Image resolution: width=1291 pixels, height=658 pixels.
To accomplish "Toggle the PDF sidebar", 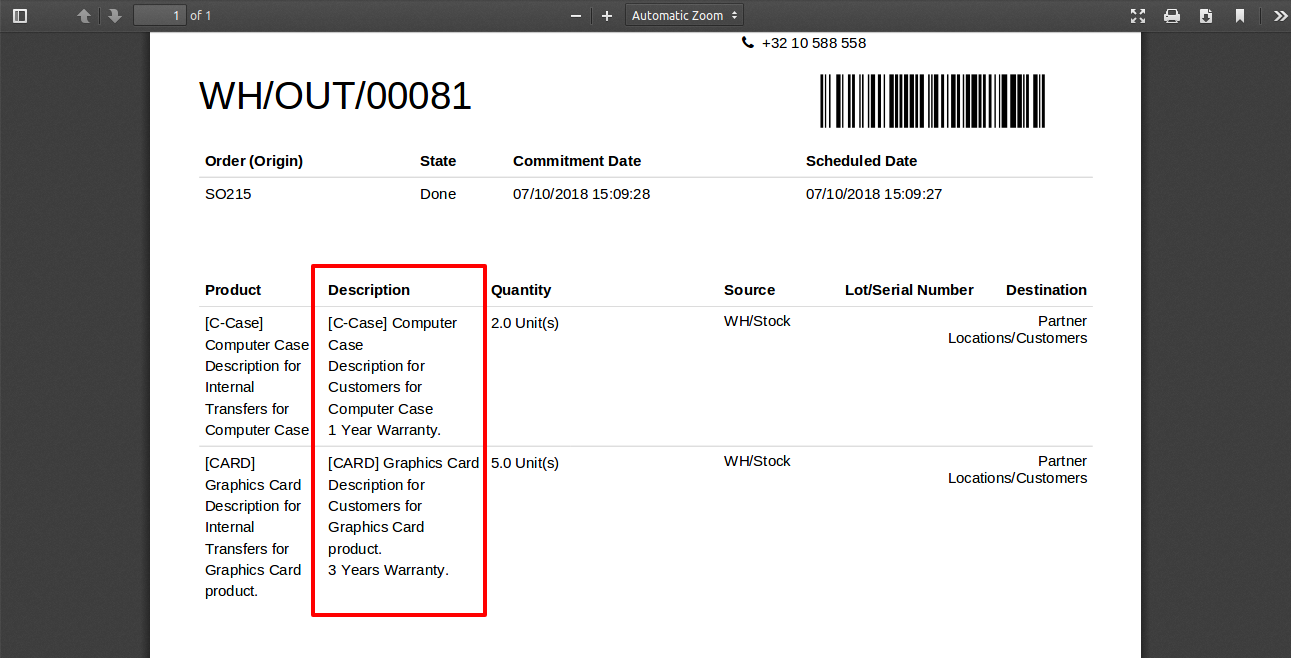I will tap(20, 16).
